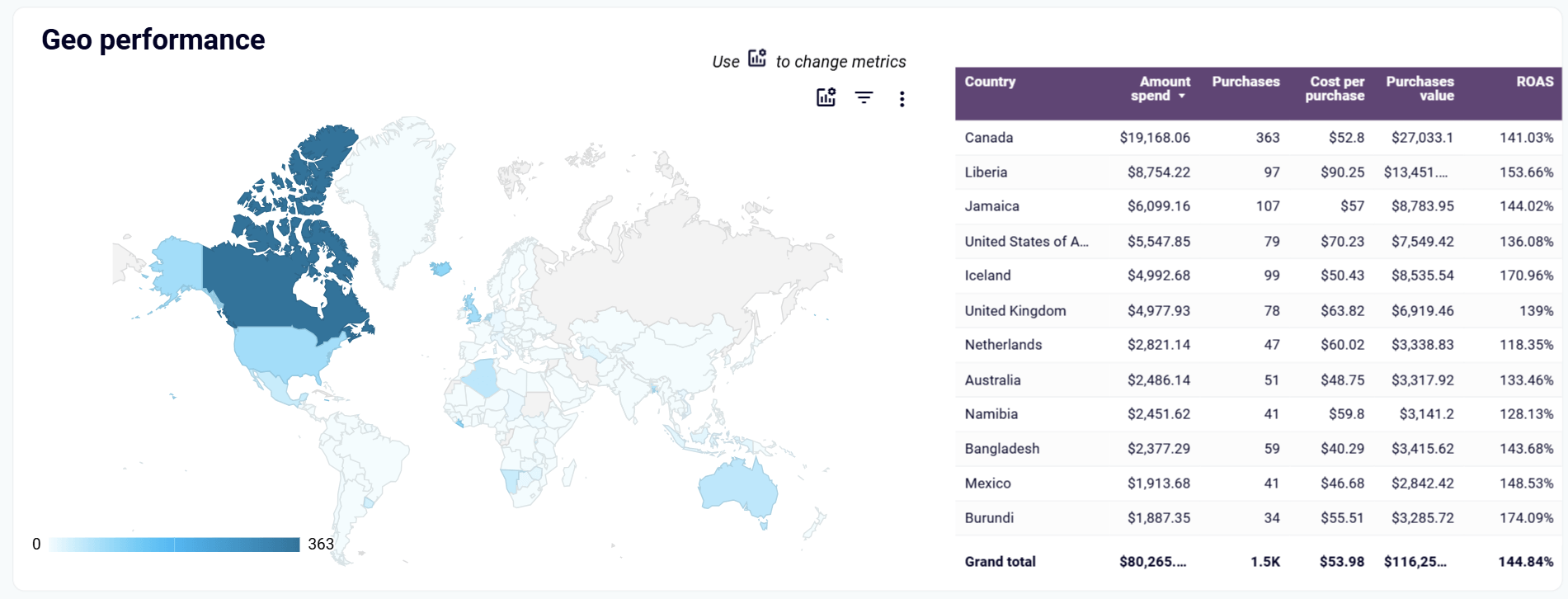
Task: Click Namibia on the world map
Action: click(x=510, y=479)
